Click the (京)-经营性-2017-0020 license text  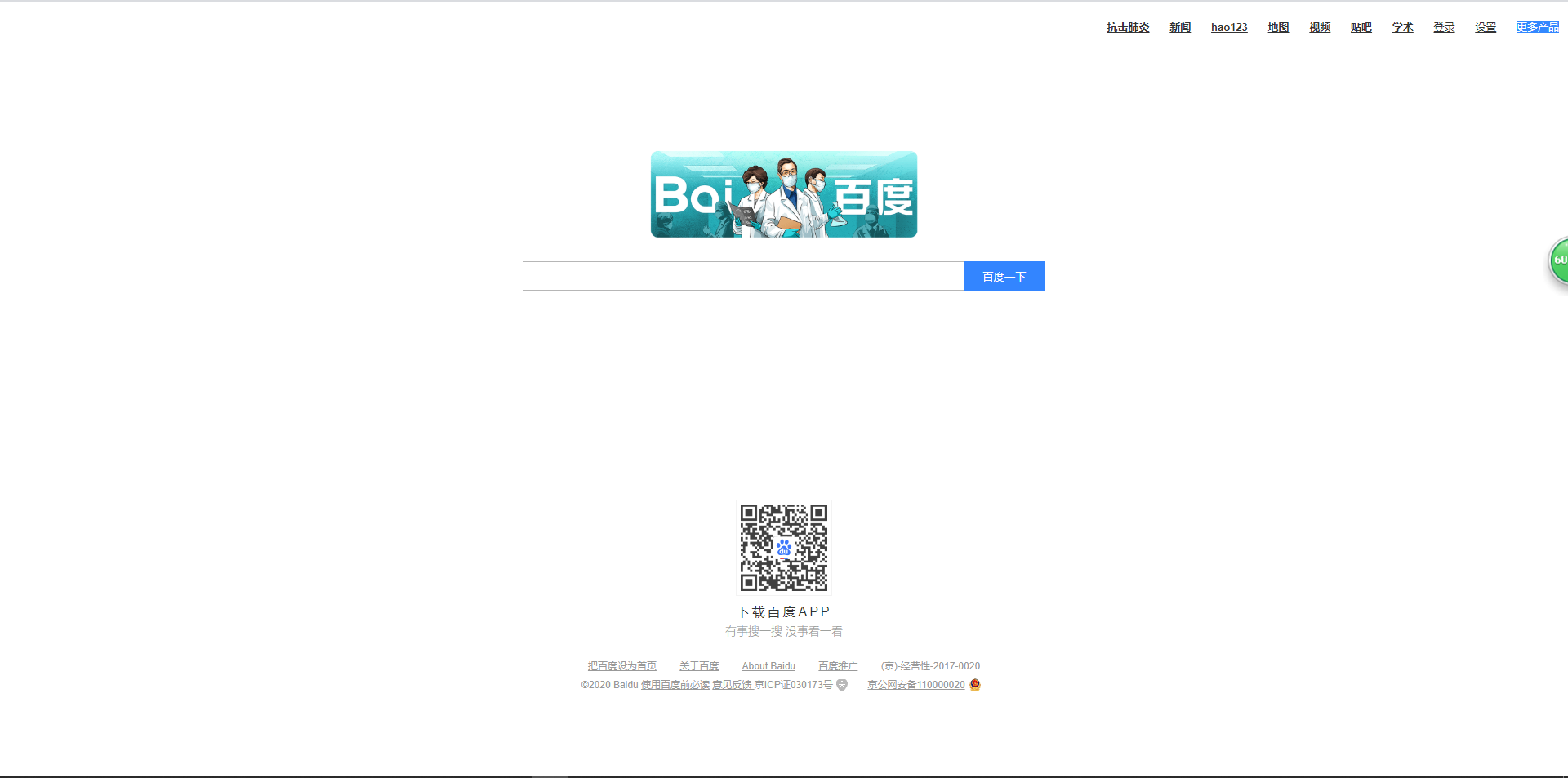click(x=930, y=666)
